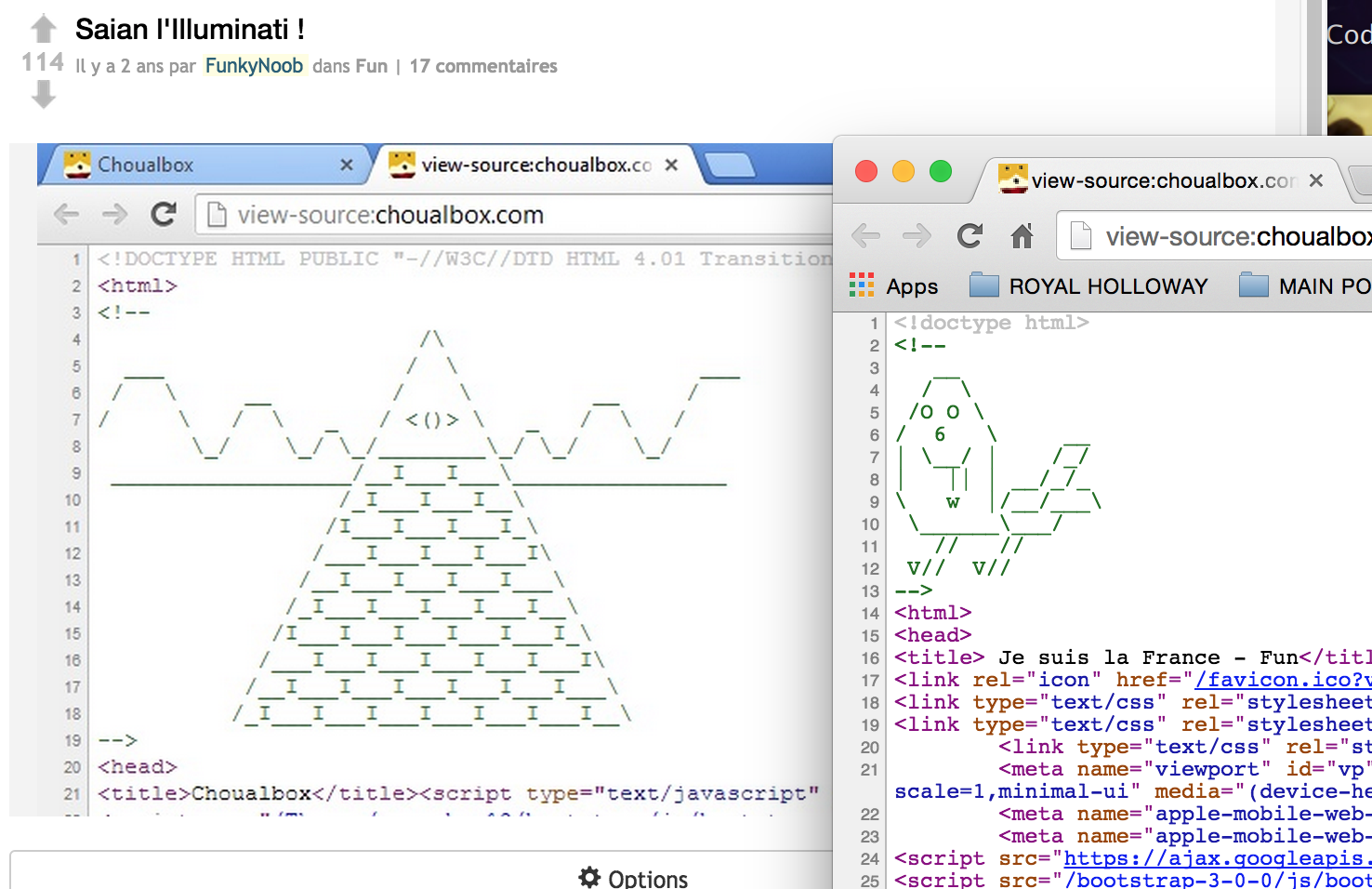Viewport: 1372px width, 889px height.
Task: View the 17 commentaires
Action: point(483,66)
